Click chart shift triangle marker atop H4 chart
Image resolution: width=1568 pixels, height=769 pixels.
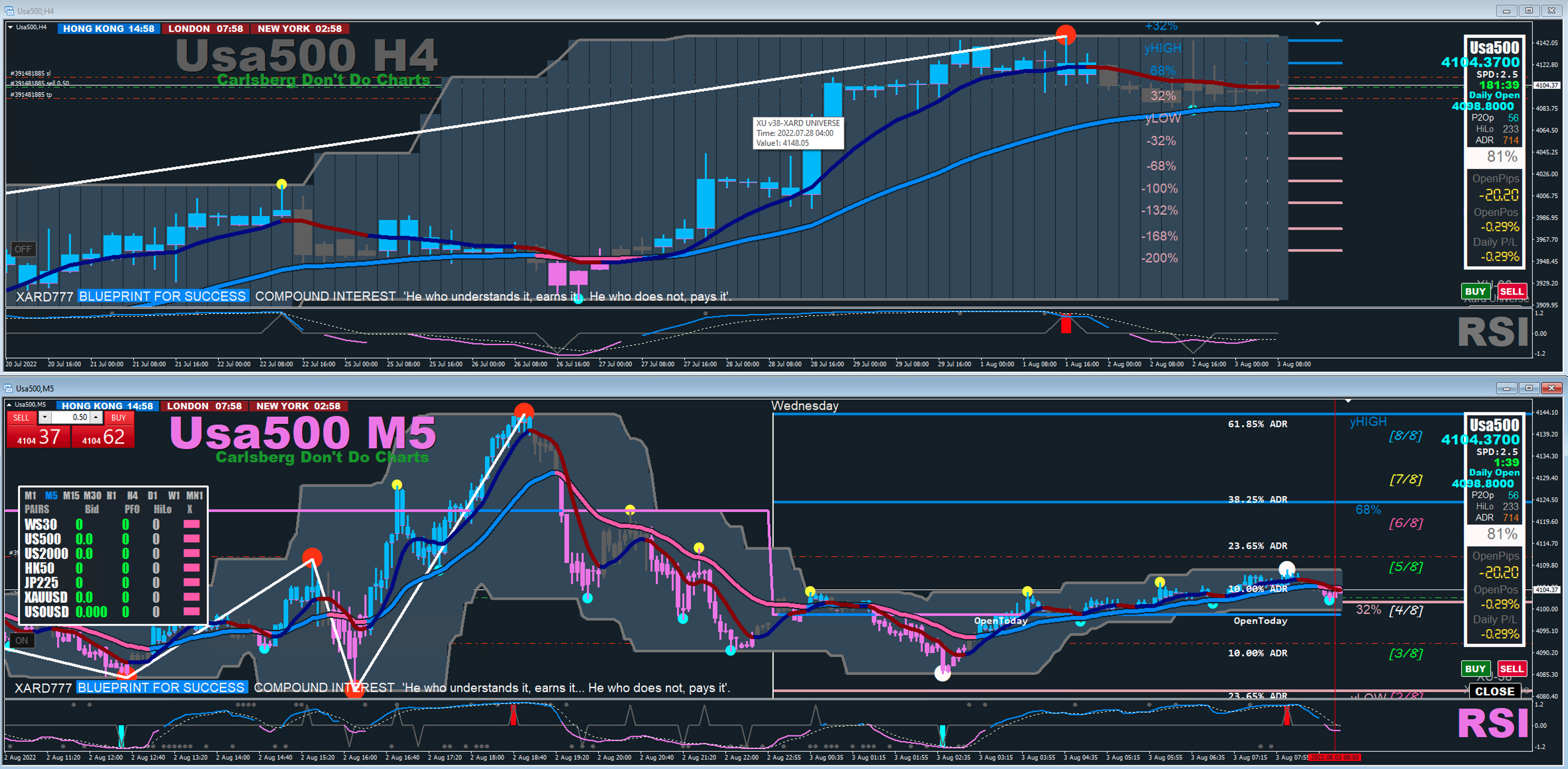click(1317, 24)
